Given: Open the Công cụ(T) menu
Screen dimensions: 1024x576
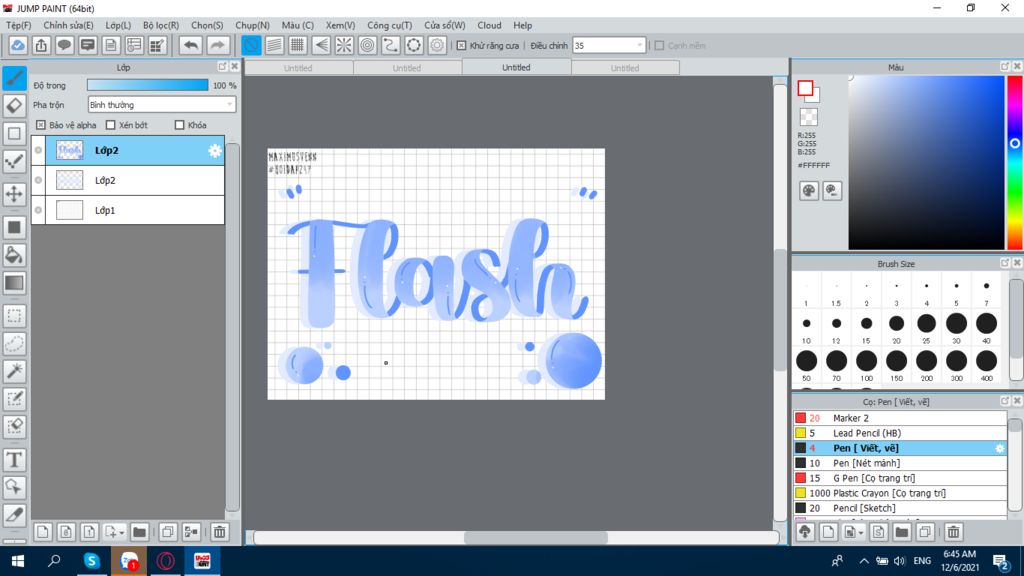Looking at the screenshot, I should click(389, 25).
